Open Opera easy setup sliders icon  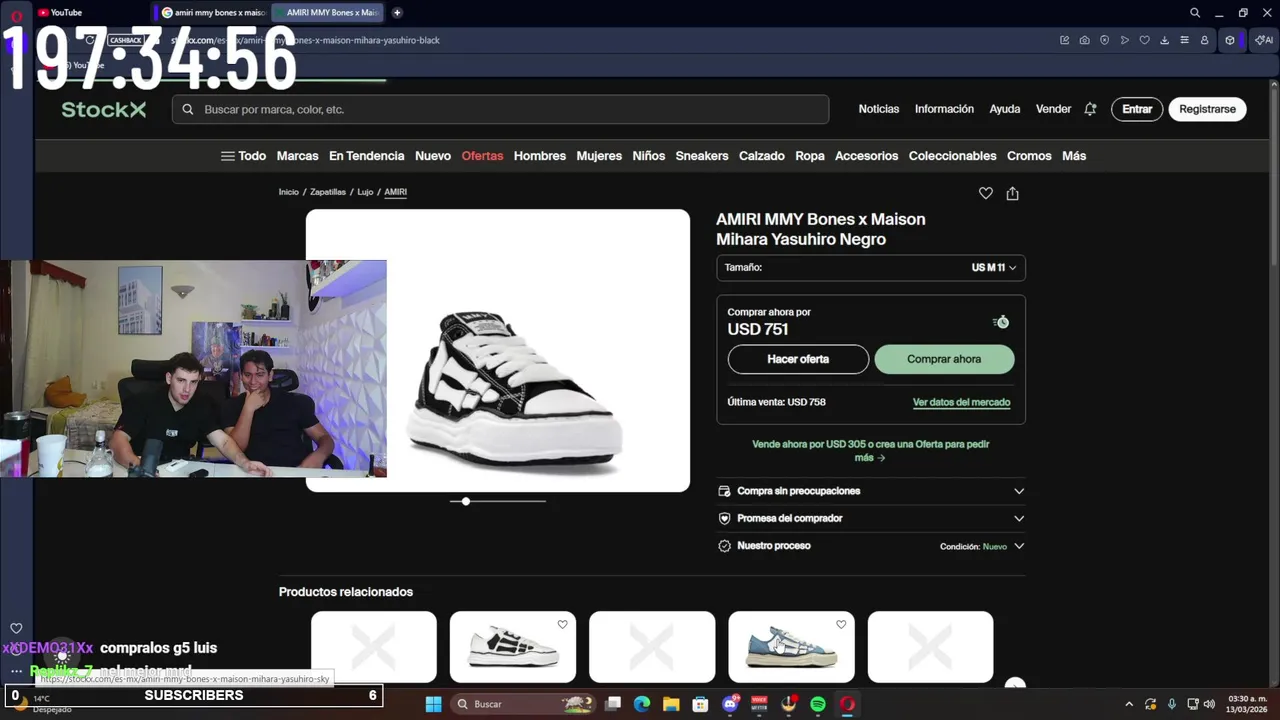pyautogui.click(x=1185, y=40)
